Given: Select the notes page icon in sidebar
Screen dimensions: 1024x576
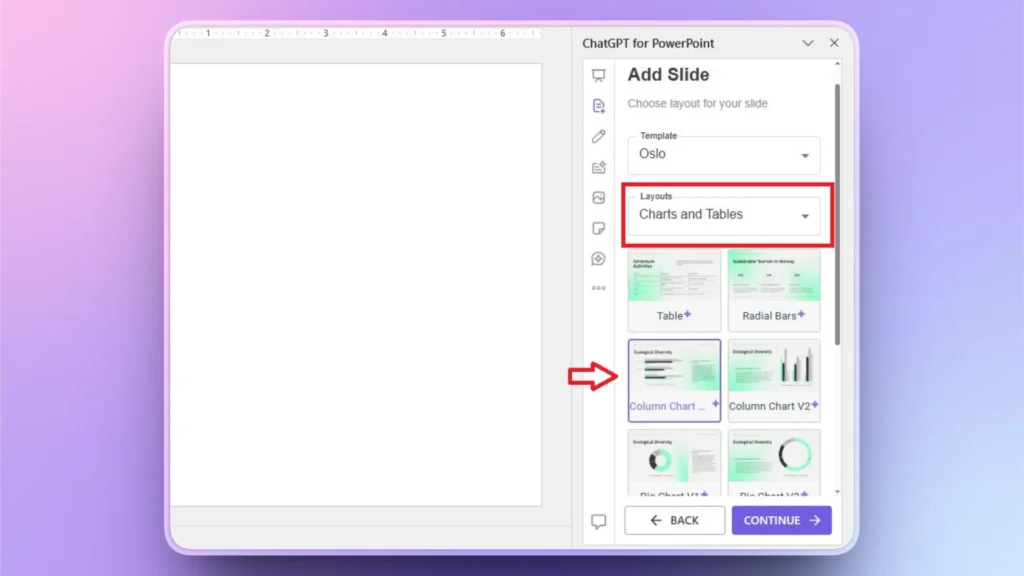Looking at the screenshot, I should click(599, 228).
